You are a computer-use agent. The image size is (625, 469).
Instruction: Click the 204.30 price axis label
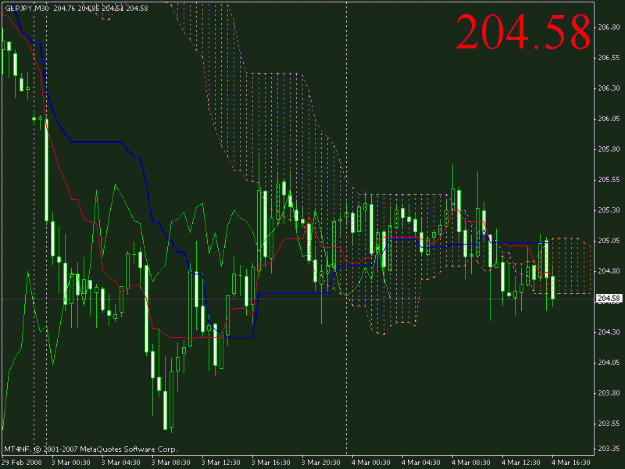609,332
